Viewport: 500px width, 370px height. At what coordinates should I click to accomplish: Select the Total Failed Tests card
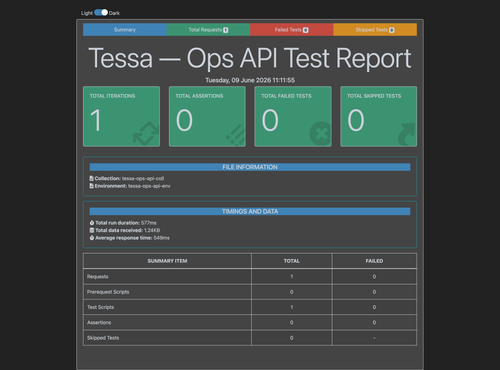coord(293,116)
